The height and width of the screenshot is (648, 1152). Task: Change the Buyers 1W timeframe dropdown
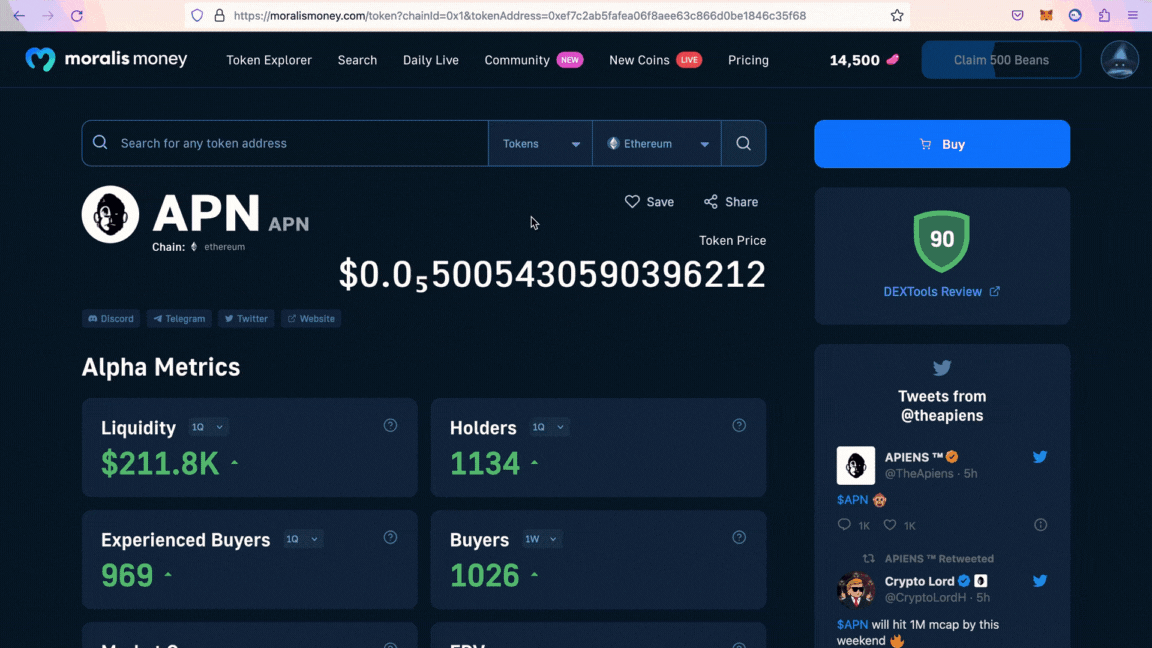tap(541, 539)
